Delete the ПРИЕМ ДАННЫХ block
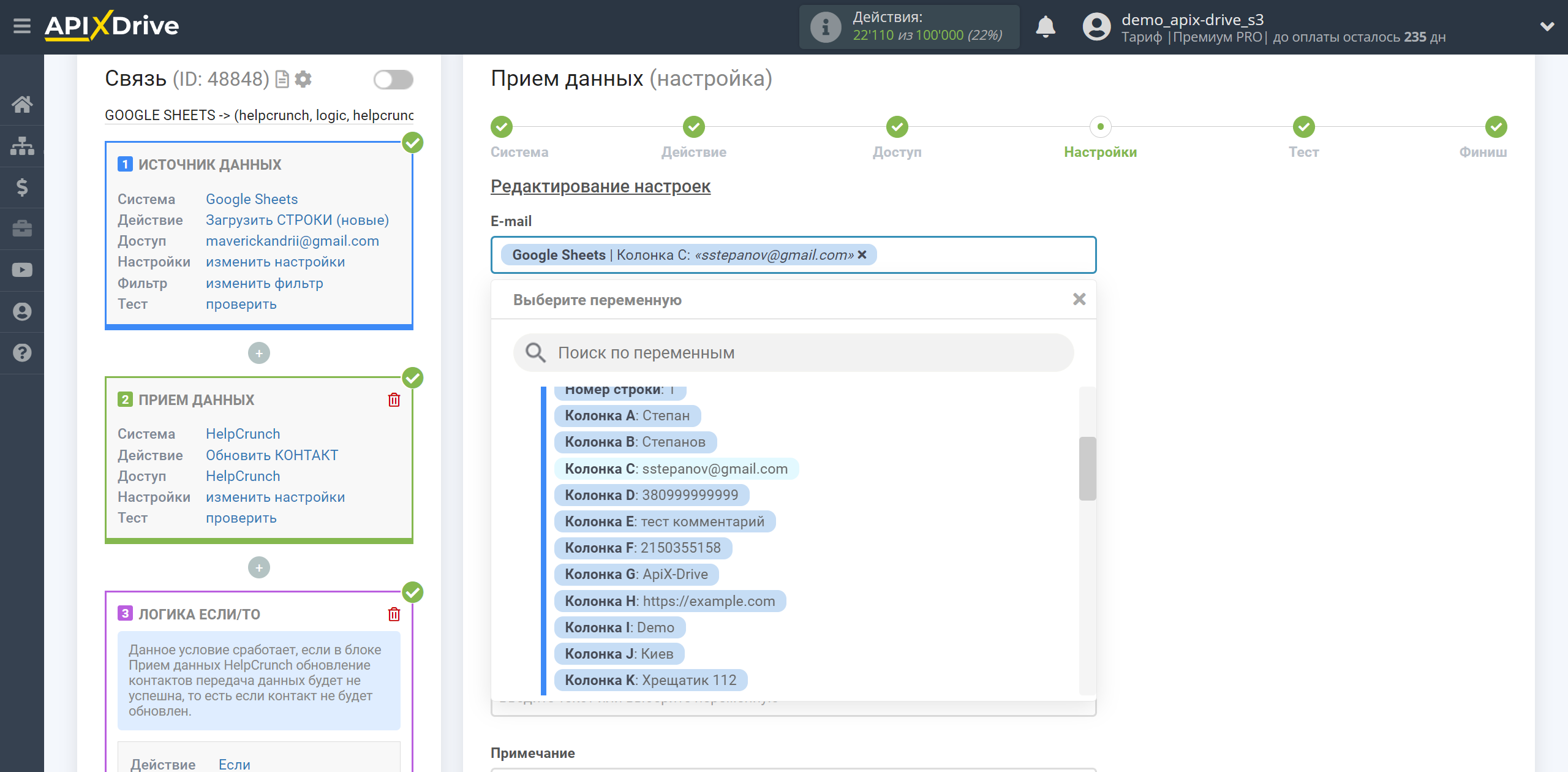The image size is (1568, 772). pos(394,400)
